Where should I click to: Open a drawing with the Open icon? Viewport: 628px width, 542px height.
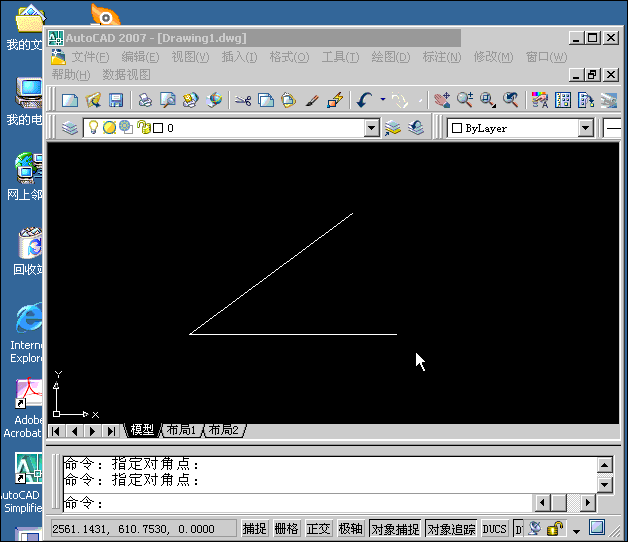click(x=93, y=100)
